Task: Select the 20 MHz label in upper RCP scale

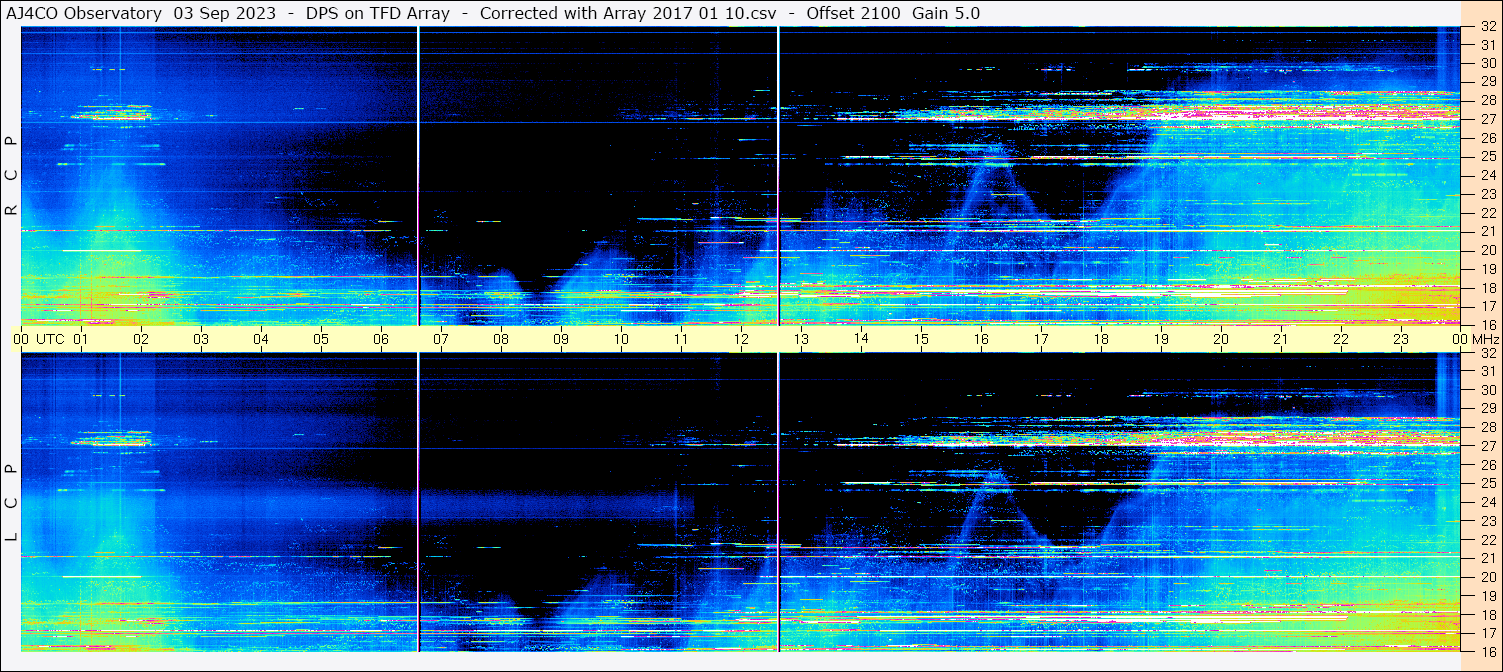Action: (1487, 250)
